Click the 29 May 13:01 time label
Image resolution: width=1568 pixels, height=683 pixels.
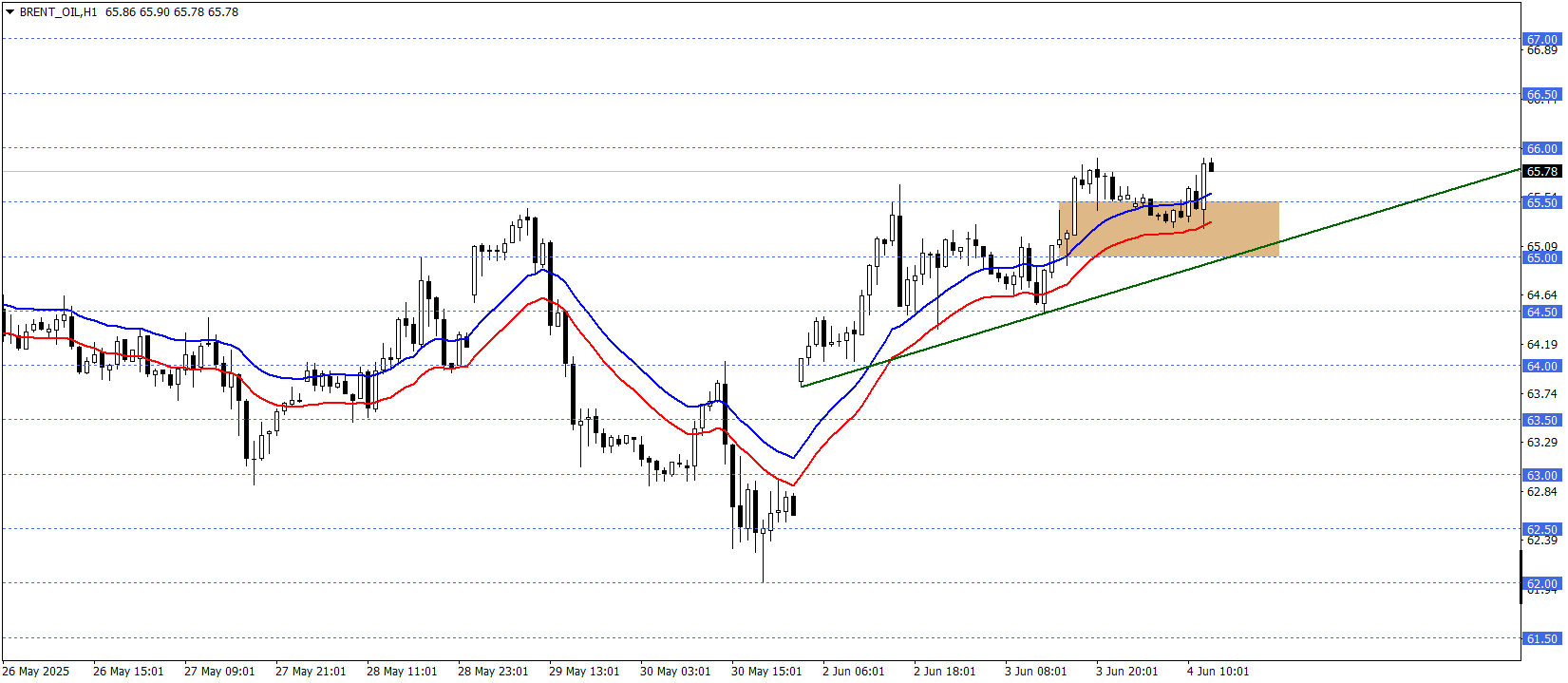click(584, 671)
